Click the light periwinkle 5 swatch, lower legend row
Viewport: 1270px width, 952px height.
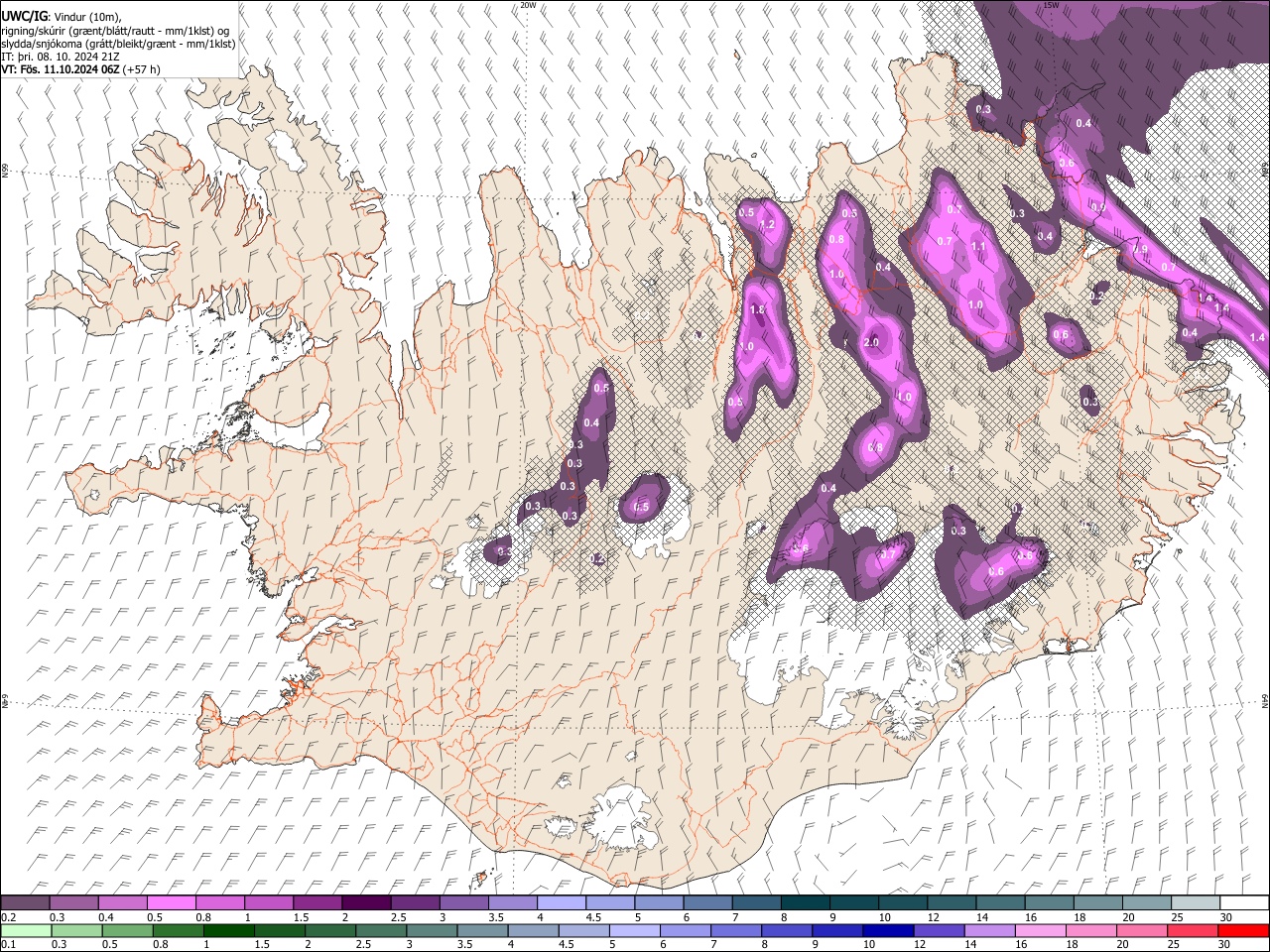coord(634,930)
